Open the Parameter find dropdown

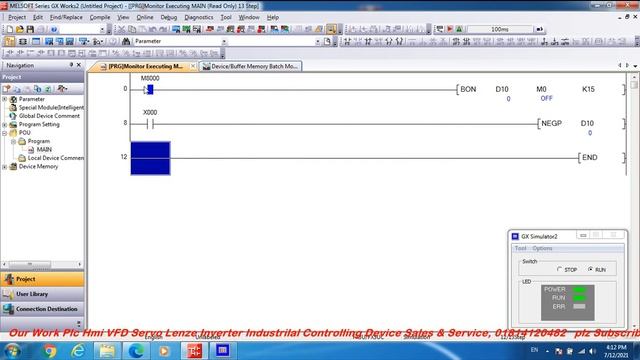pos(224,41)
